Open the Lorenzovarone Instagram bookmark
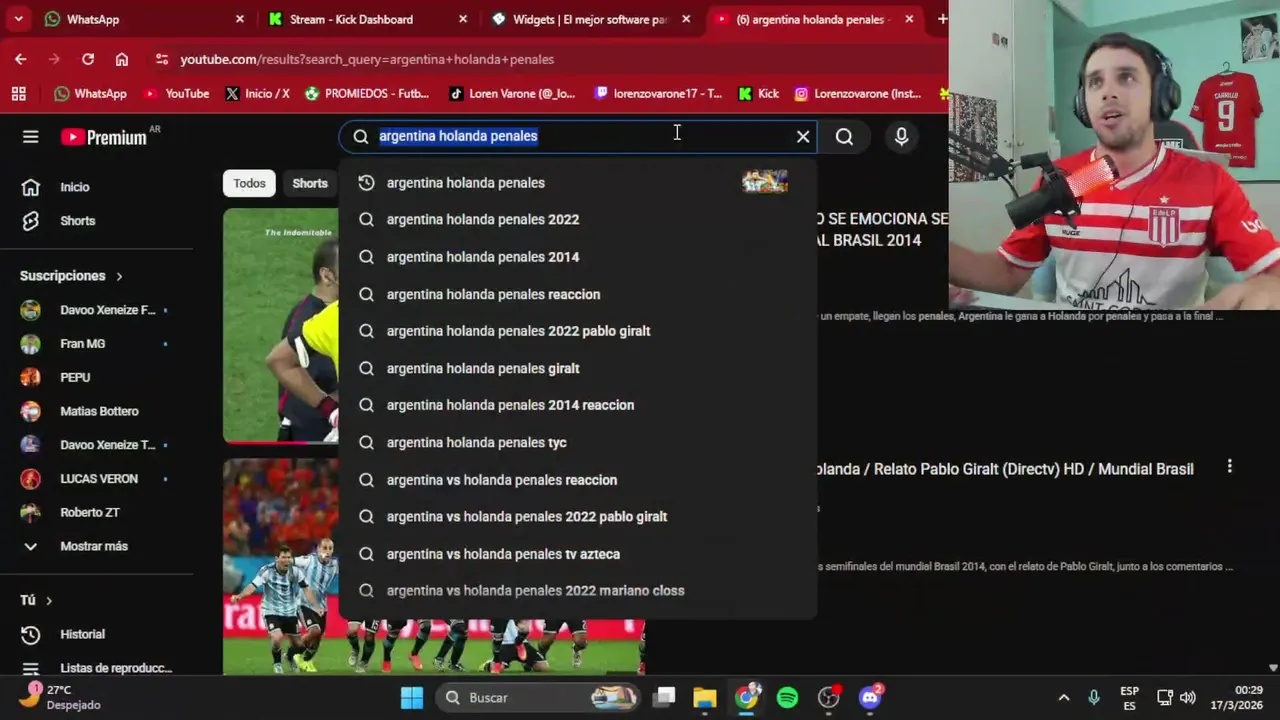 [x=858, y=93]
